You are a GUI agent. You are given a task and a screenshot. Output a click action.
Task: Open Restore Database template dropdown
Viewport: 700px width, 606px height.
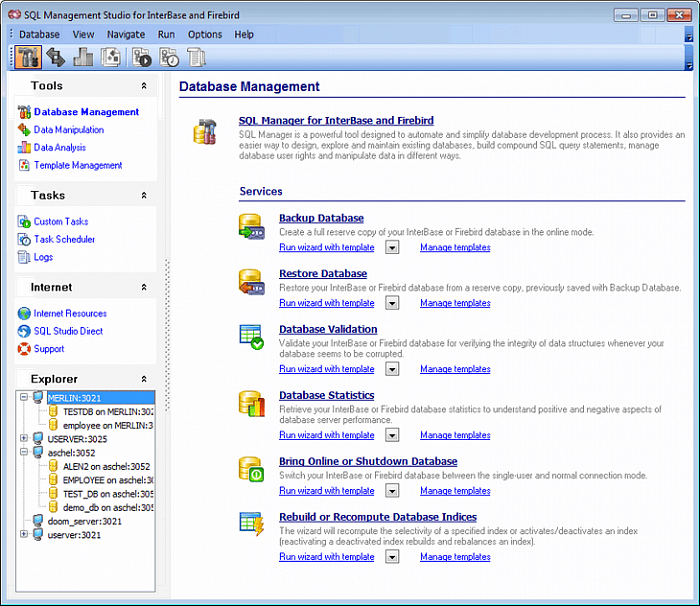[x=392, y=303]
